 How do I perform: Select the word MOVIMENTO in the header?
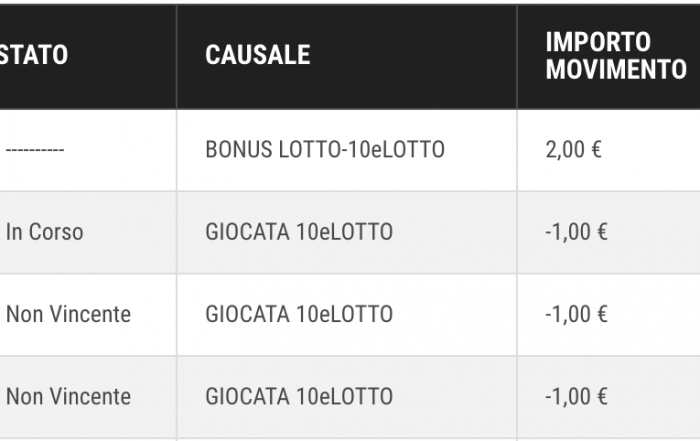[x=616, y=69]
